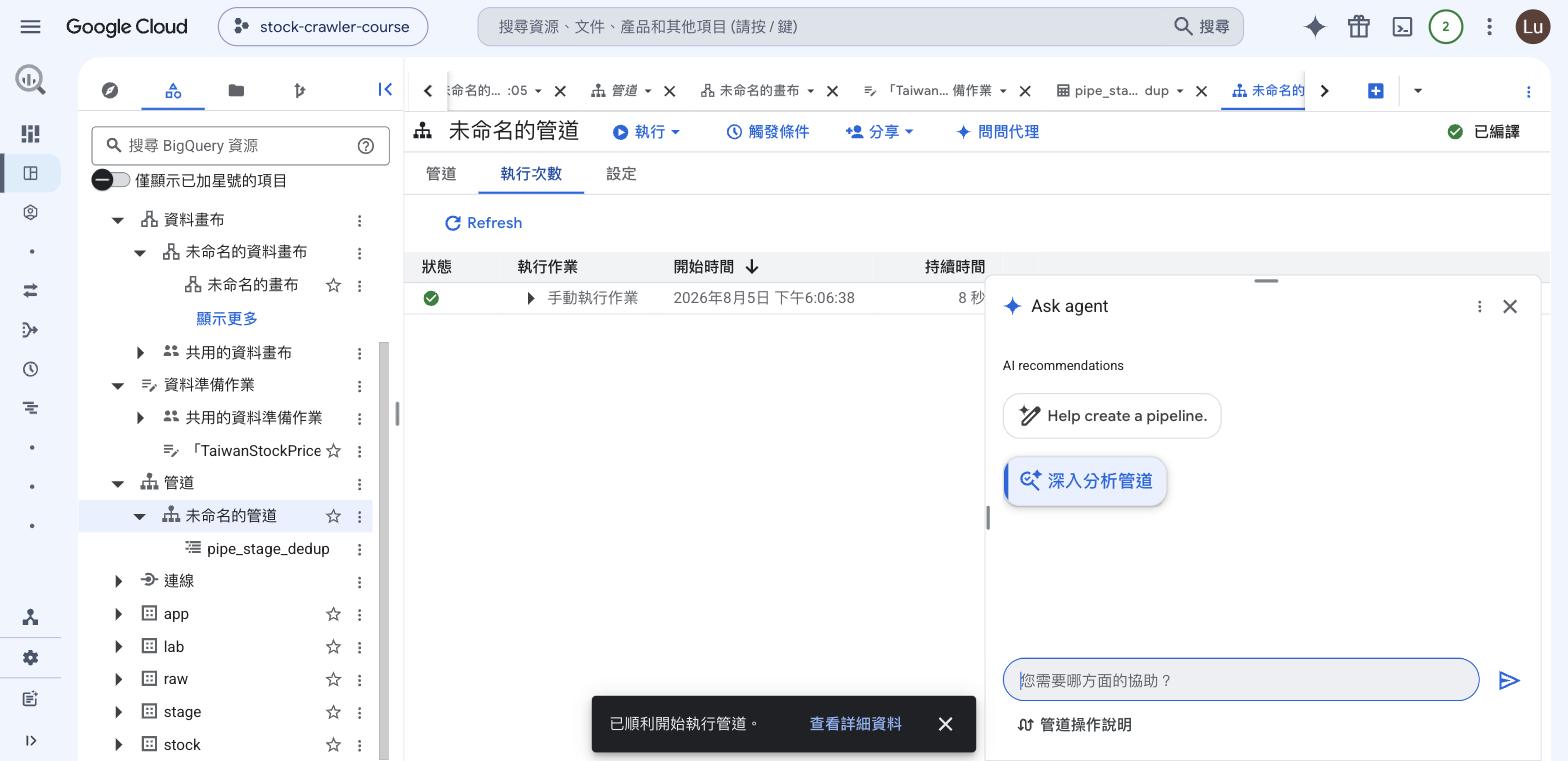Open Ask agent panel options menu
Screen dimensions: 1568x761
[1479, 306]
